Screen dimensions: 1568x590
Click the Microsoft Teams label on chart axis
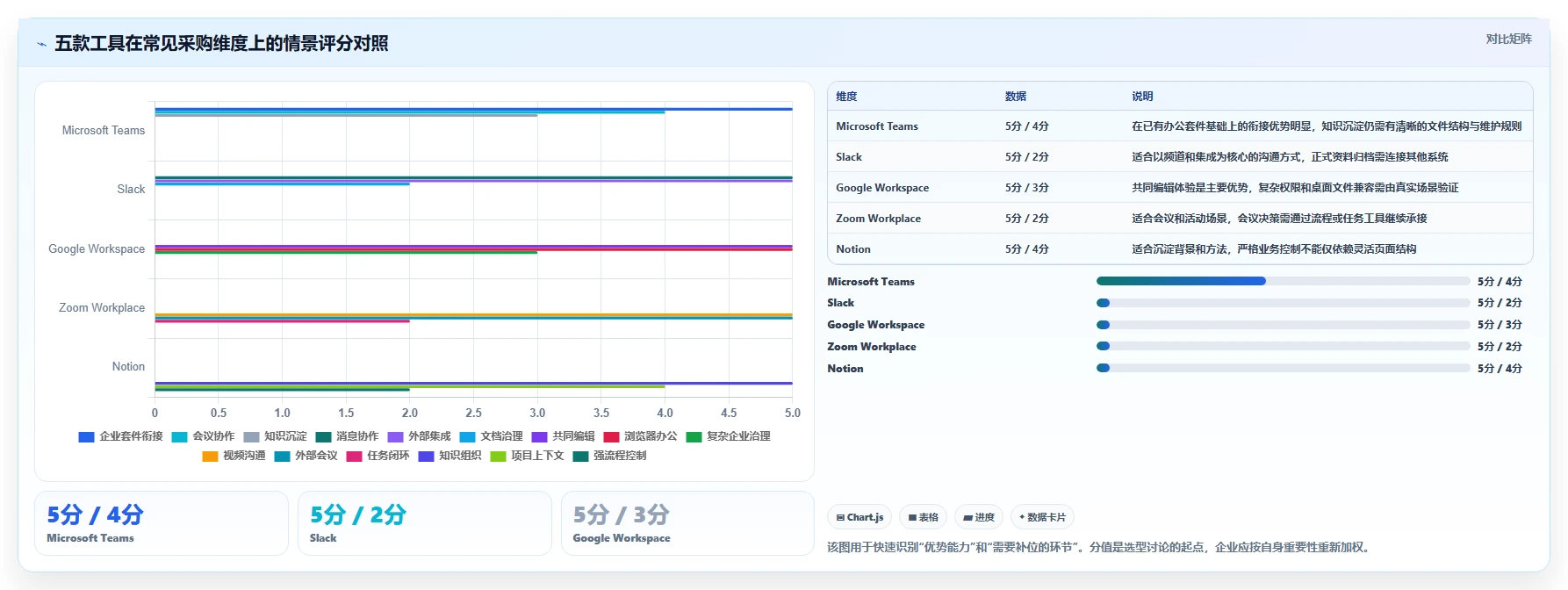coord(104,131)
